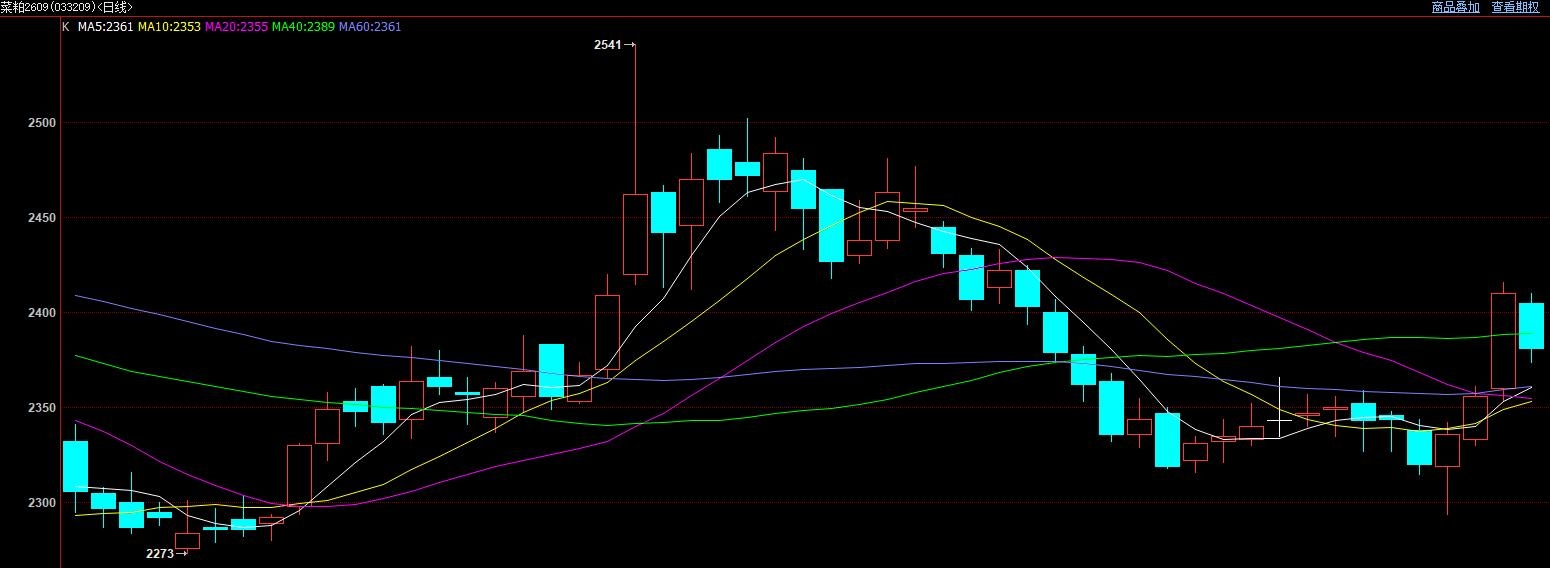Click the 2350 price axis label

pyautogui.click(x=41, y=408)
